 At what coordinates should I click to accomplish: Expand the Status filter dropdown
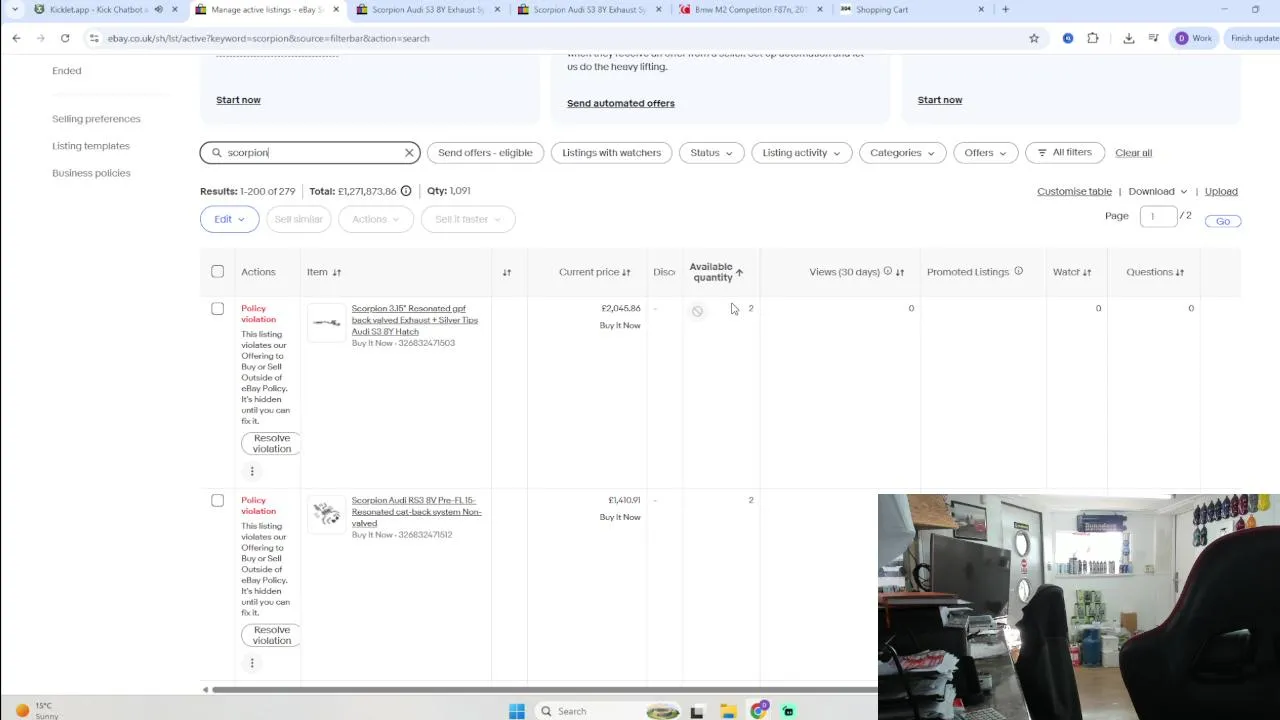click(x=711, y=153)
